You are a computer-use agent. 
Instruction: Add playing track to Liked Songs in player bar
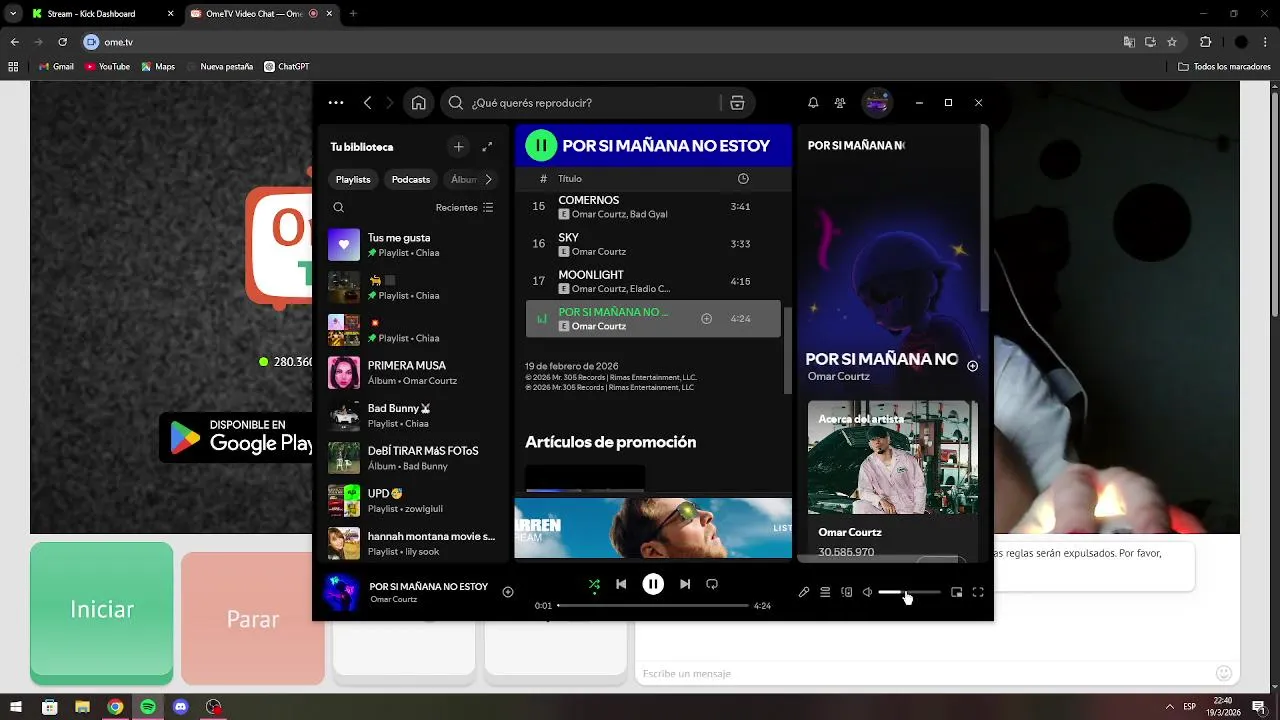point(508,592)
